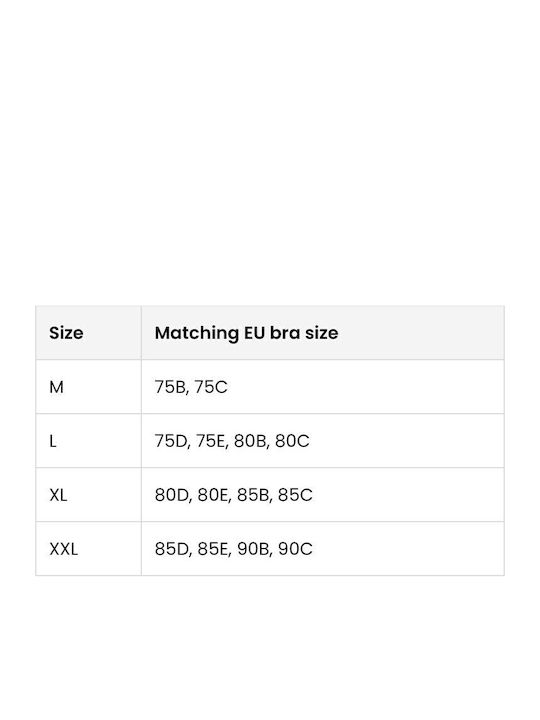Click the 90B text in row XXL
This screenshot has height=720, width=540.
point(254,549)
